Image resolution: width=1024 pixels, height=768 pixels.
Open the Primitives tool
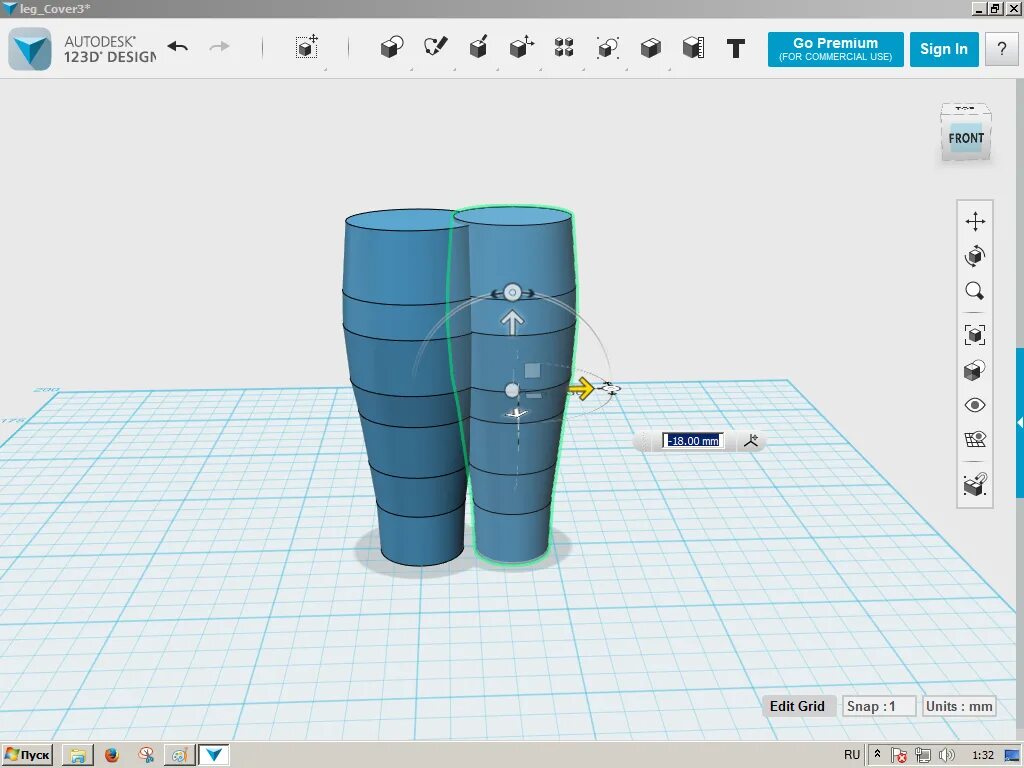tap(392, 48)
